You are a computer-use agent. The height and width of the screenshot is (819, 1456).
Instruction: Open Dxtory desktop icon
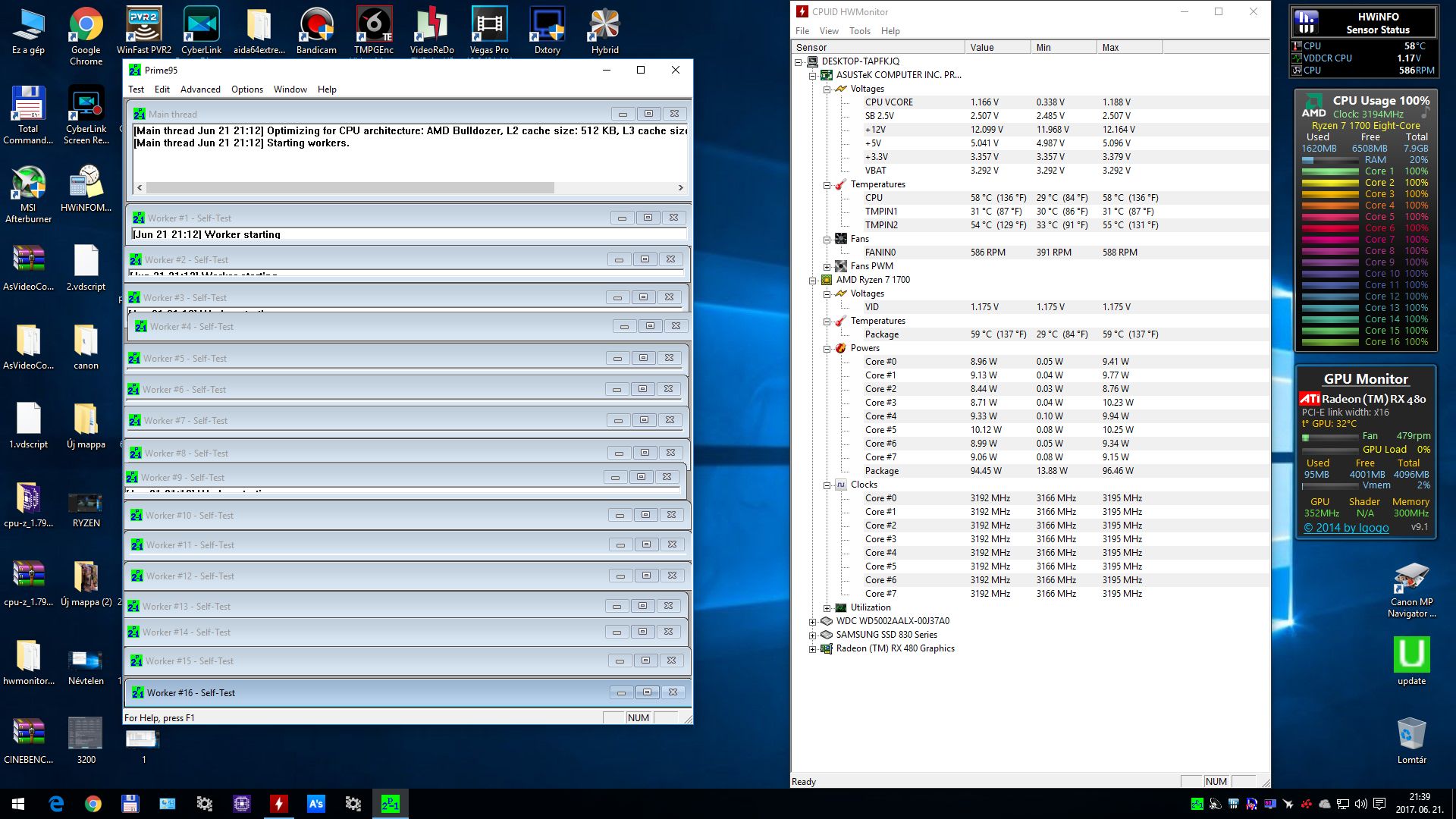tap(547, 31)
